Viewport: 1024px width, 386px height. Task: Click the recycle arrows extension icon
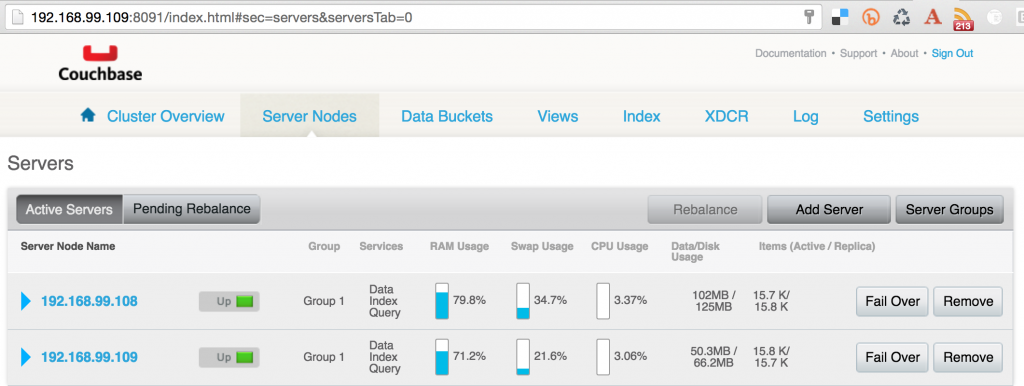pyautogui.click(x=902, y=18)
